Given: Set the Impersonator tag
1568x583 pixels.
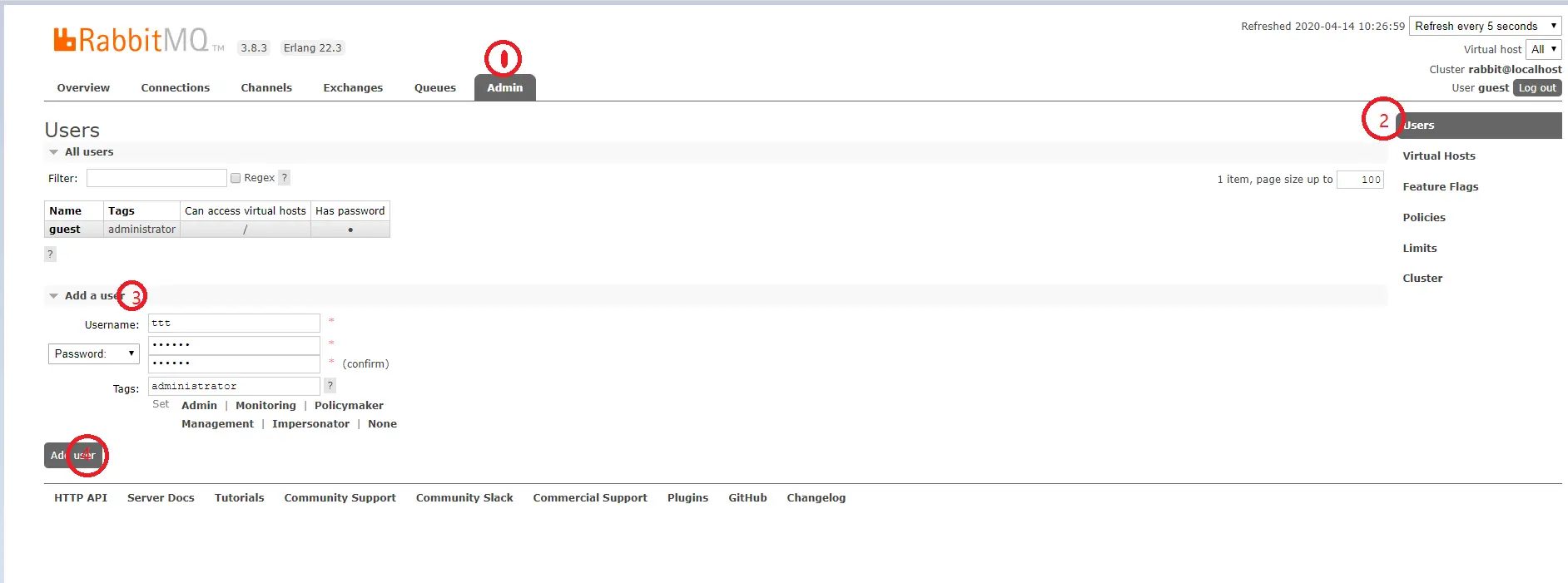Looking at the screenshot, I should pos(310,423).
